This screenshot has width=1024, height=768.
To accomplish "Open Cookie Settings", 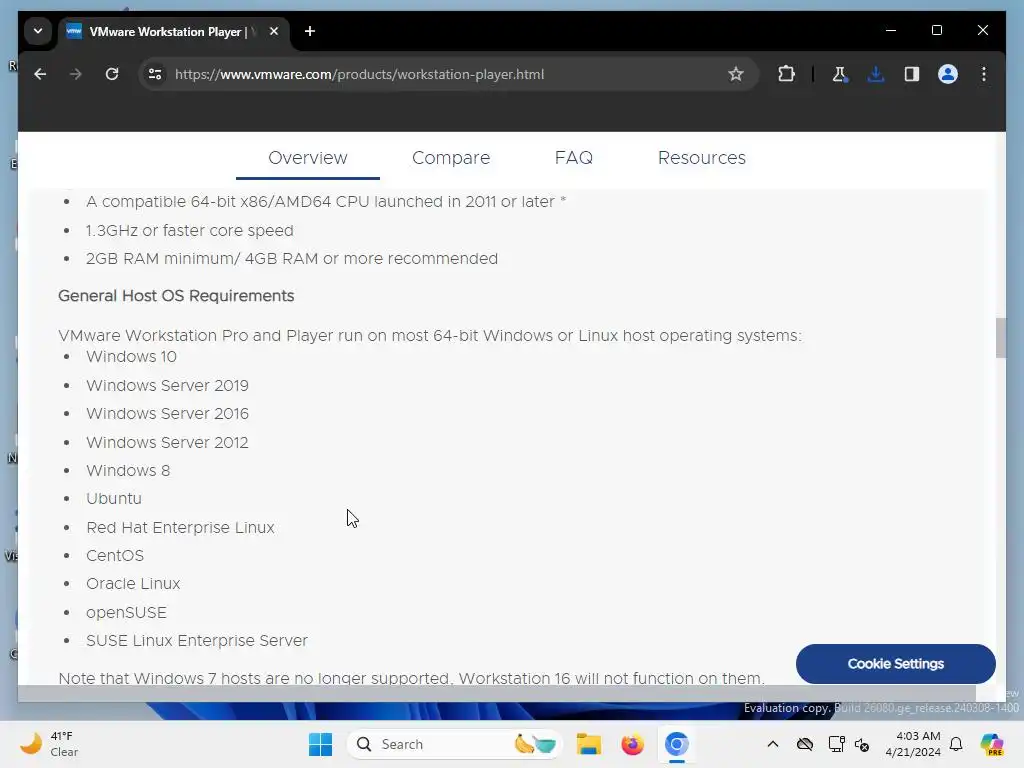I will coord(895,664).
